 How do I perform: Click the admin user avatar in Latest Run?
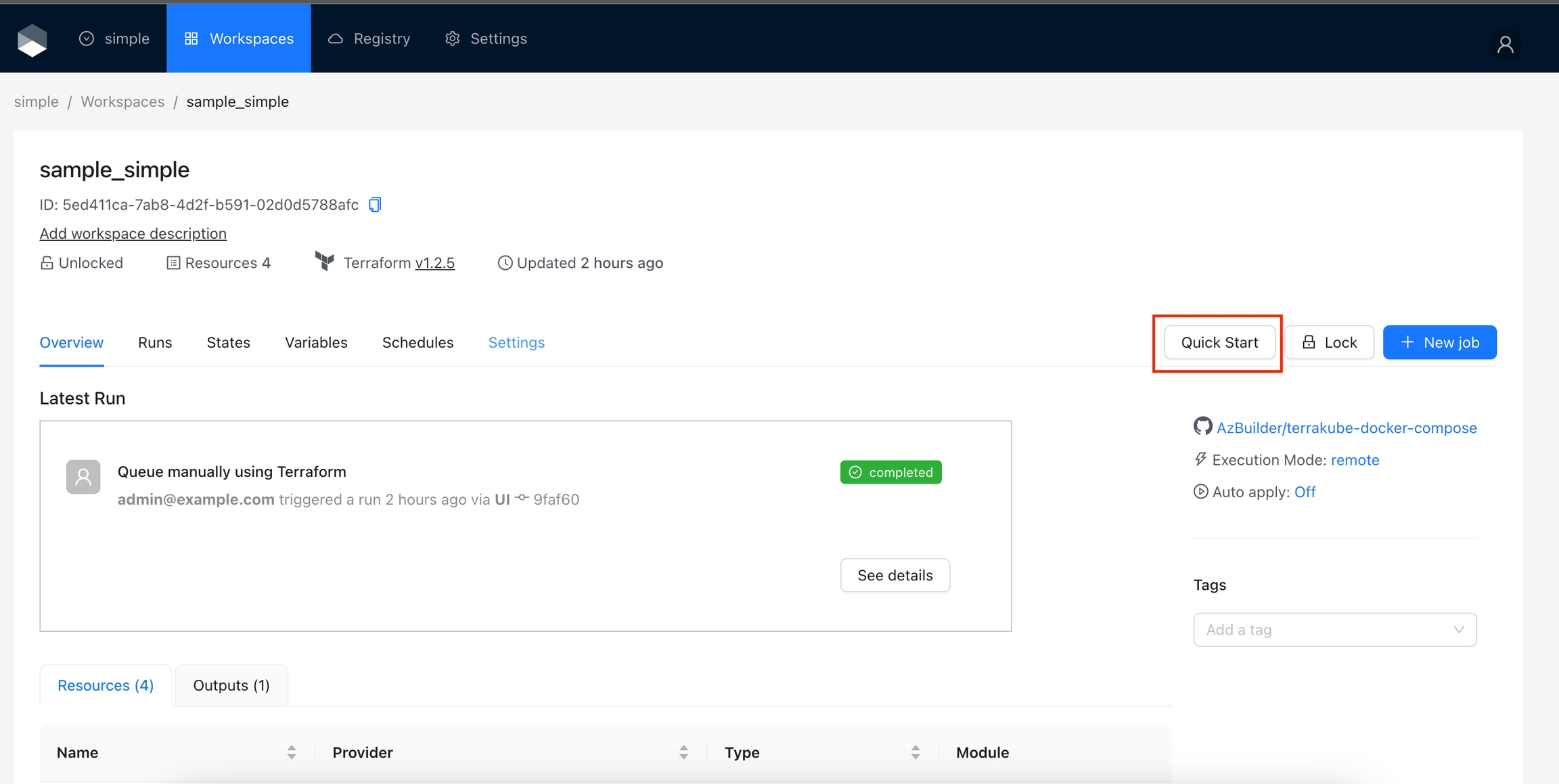[83, 477]
